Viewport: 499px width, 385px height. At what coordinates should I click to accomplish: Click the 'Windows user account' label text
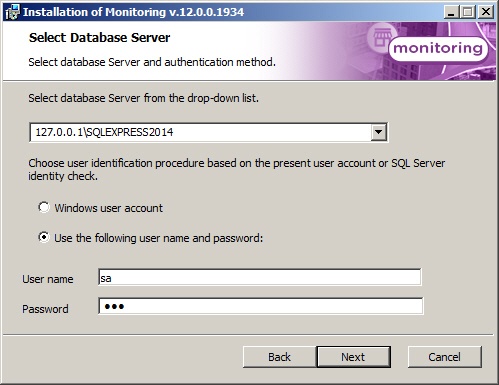(x=109, y=208)
